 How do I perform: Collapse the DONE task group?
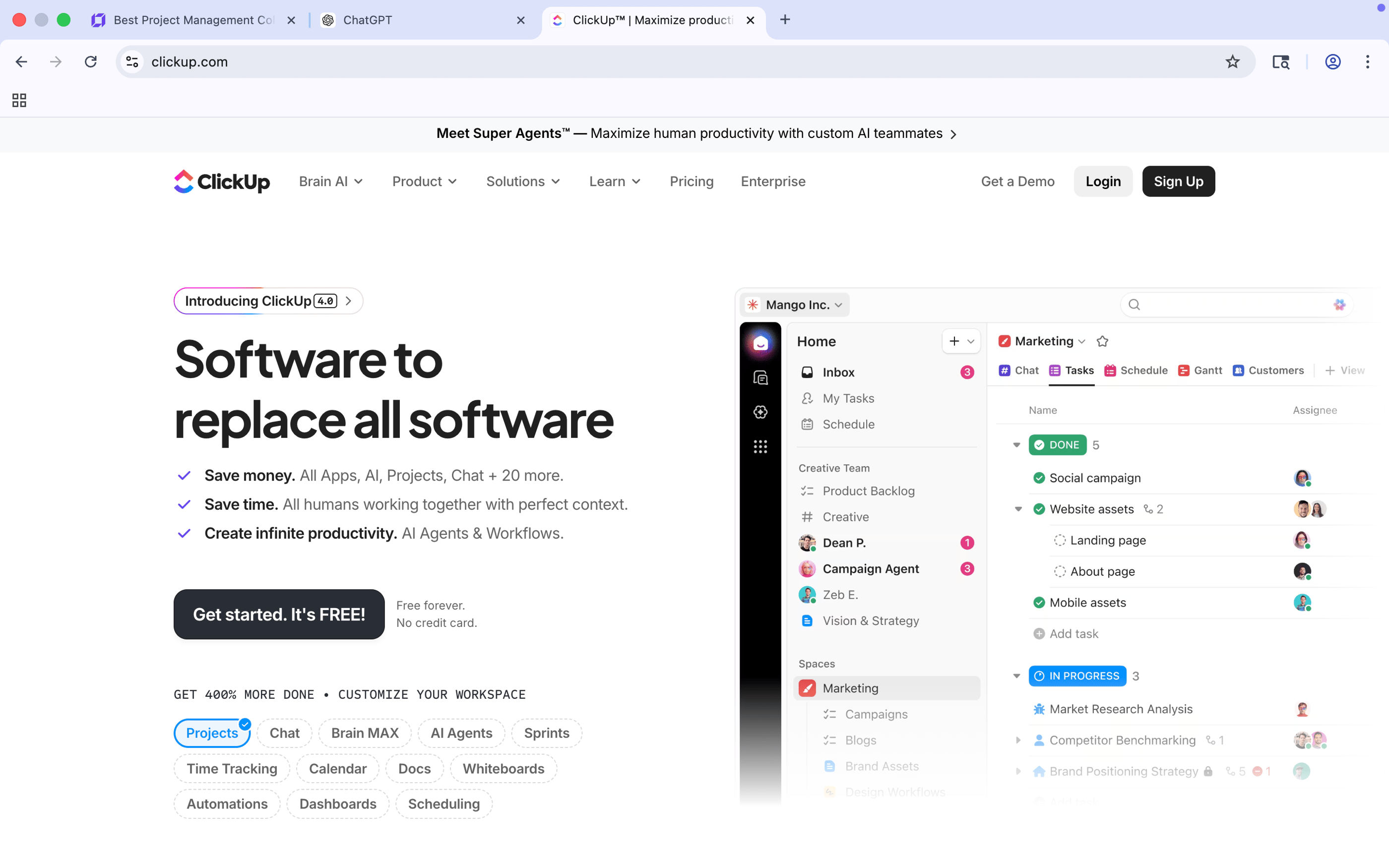click(x=1016, y=445)
